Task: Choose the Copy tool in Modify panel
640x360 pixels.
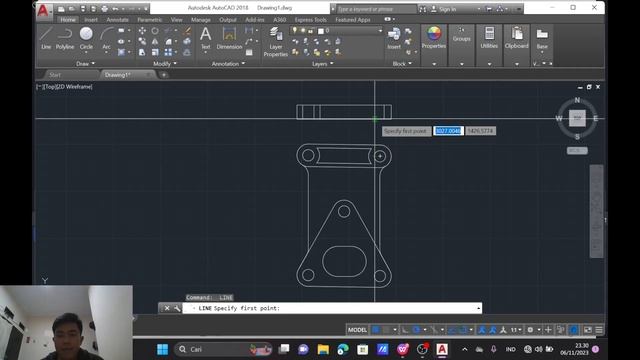Action: 142,41
